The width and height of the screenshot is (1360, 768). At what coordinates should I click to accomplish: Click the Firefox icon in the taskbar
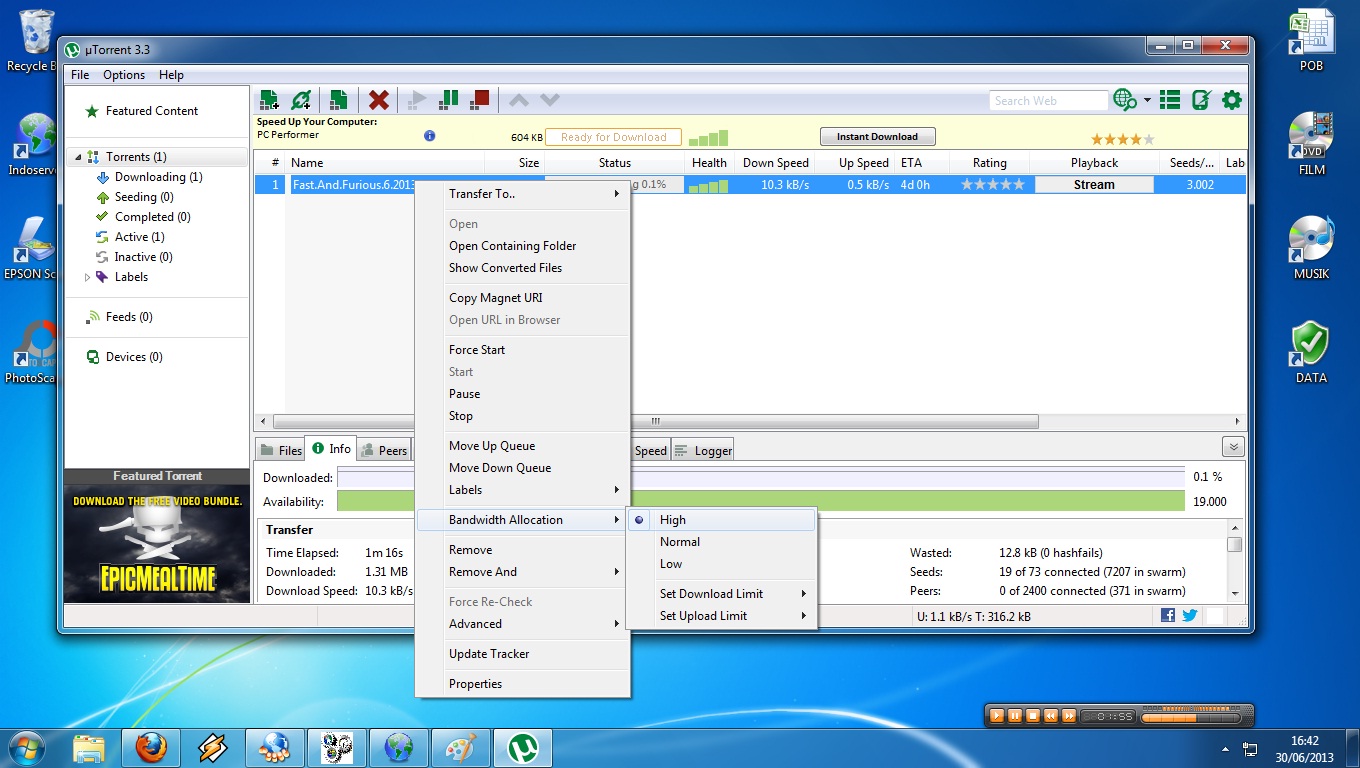pyautogui.click(x=150, y=747)
